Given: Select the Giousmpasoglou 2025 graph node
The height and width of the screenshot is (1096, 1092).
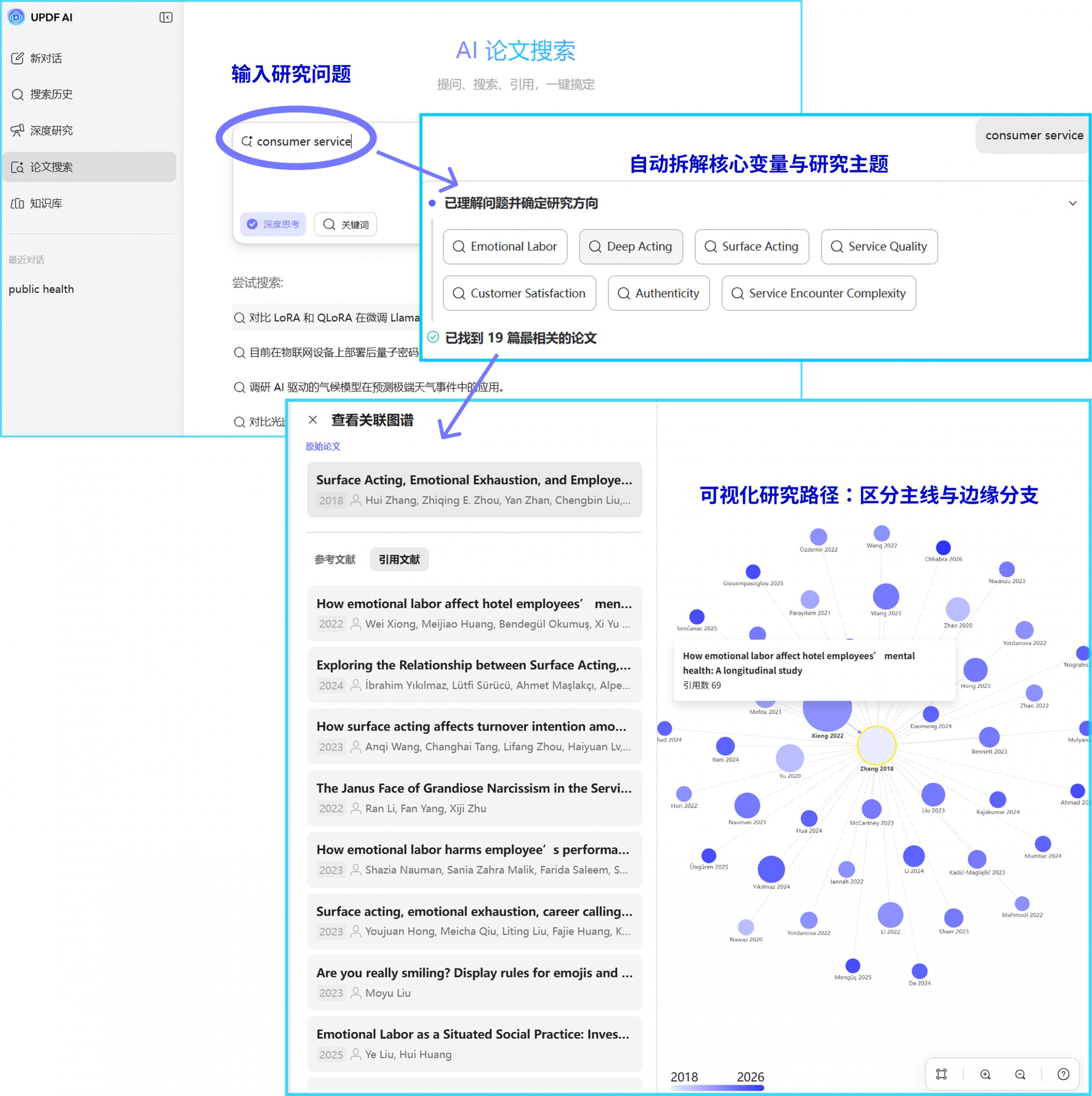Looking at the screenshot, I should coord(752,571).
